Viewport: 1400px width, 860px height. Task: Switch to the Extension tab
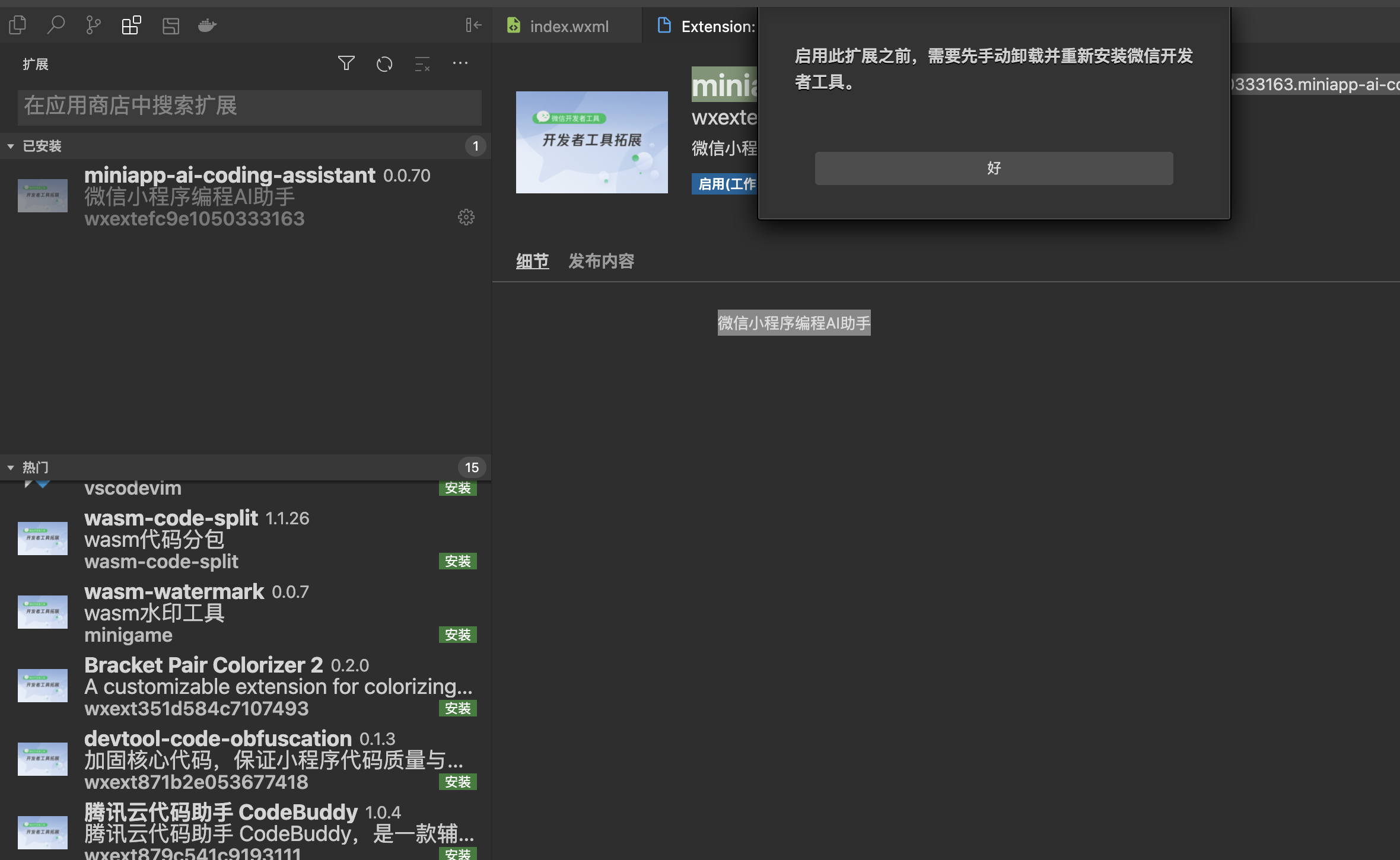701,26
